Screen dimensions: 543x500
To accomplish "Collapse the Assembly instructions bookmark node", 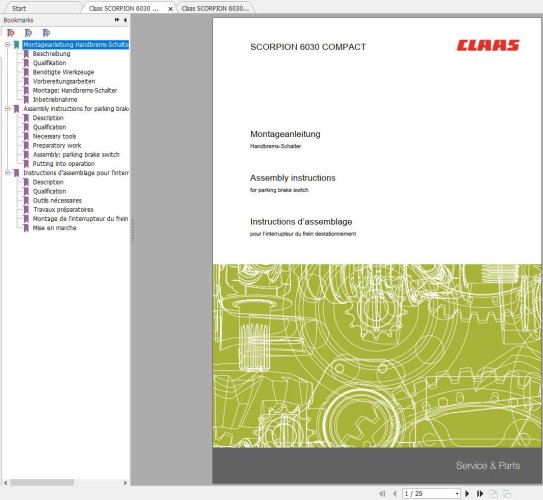I will click(7, 109).
